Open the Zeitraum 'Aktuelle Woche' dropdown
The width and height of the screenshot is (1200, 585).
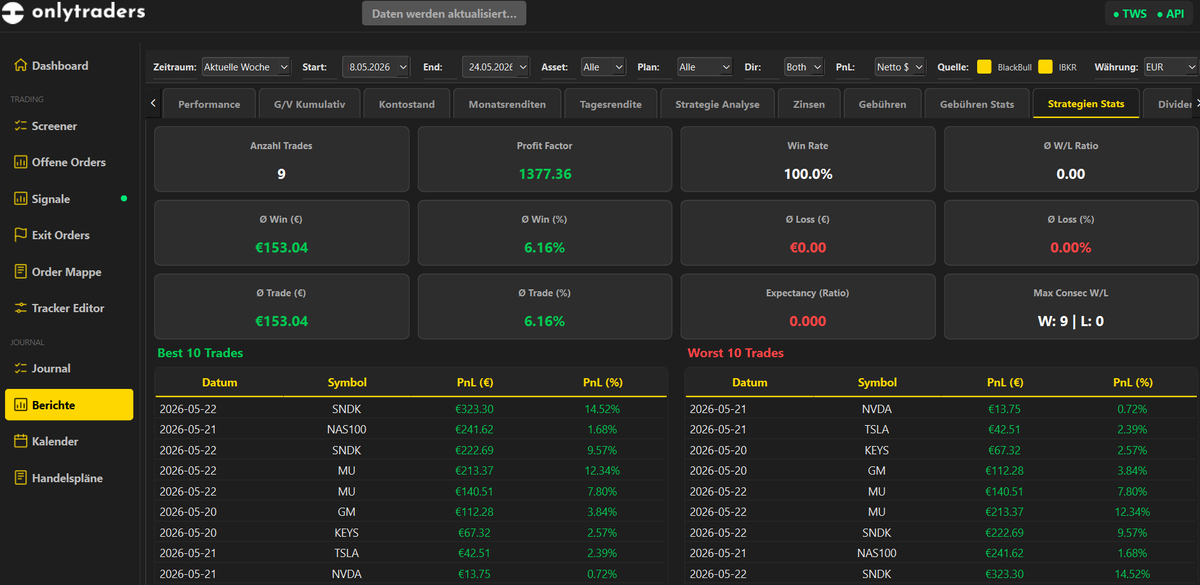coord(246,67)
